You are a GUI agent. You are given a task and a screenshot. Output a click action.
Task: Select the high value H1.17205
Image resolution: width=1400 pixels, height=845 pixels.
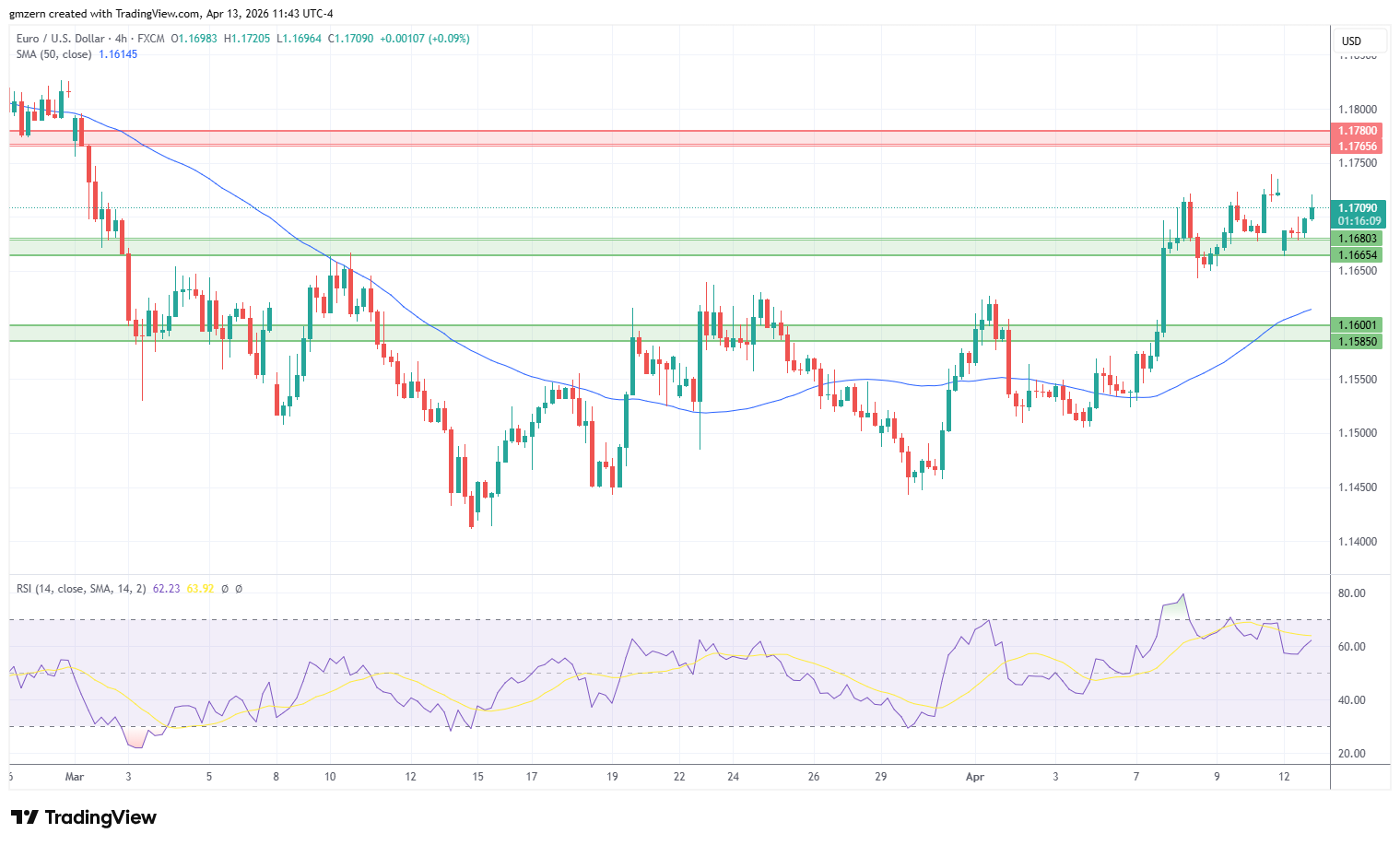click(247, 39)
